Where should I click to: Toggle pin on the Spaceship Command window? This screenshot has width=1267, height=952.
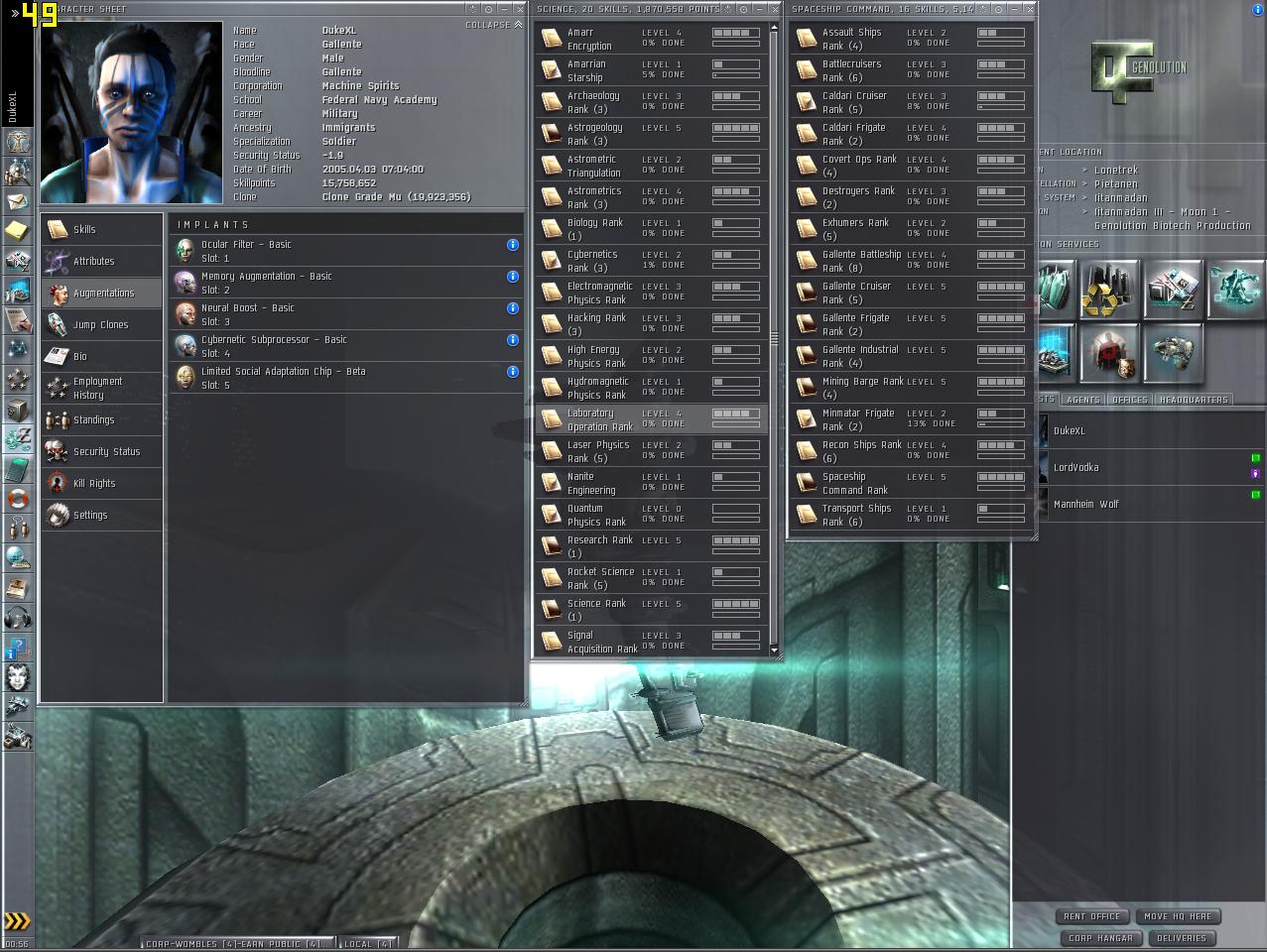pos(1000,9)
